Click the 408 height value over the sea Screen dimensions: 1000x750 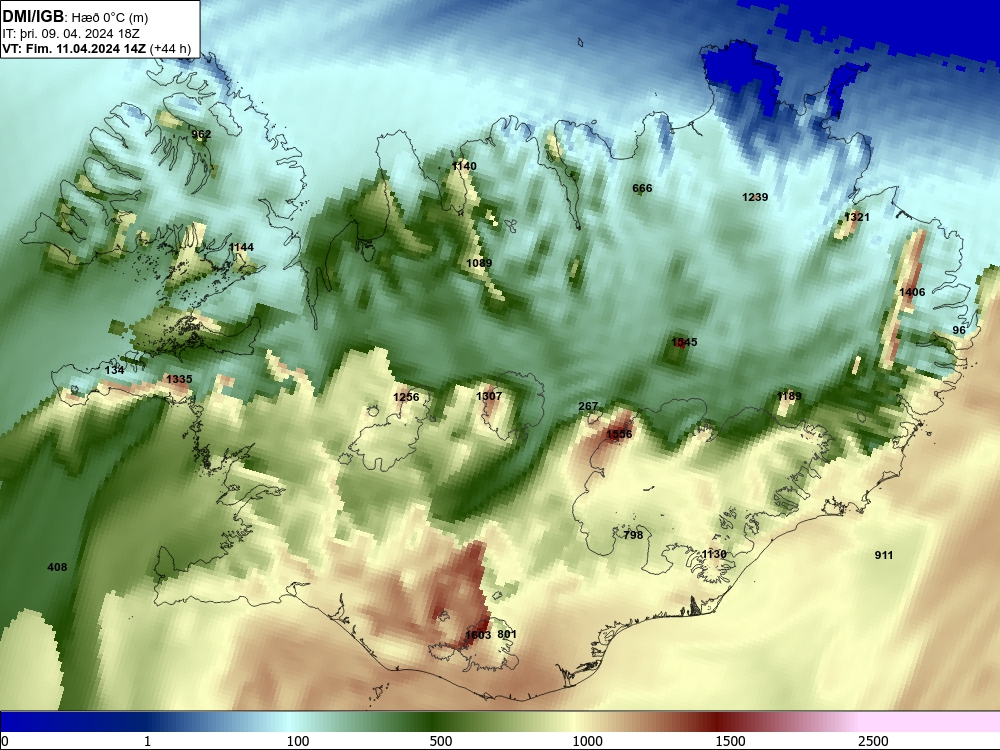(x=57, y=567)
